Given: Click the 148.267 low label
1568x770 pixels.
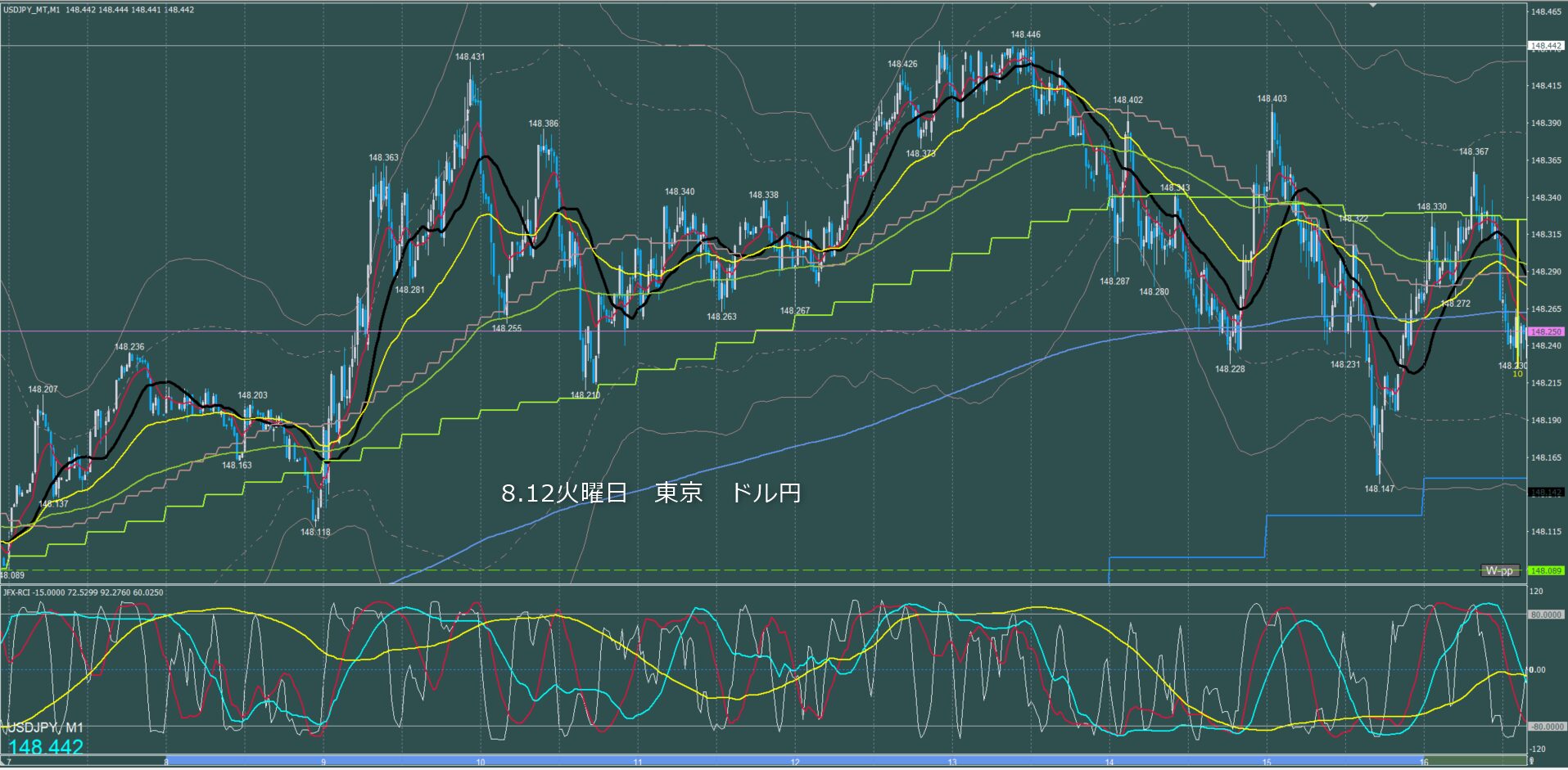Looking at the screenshot, I should coord(795,311).
